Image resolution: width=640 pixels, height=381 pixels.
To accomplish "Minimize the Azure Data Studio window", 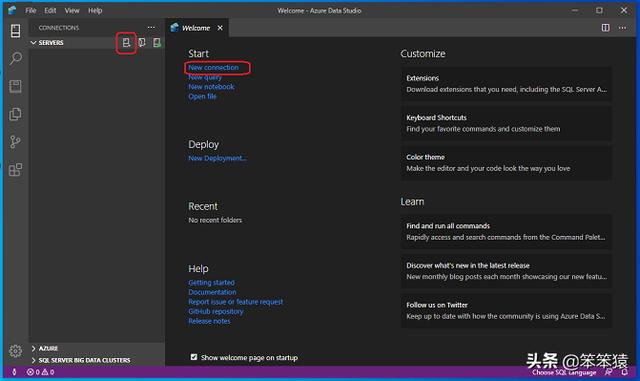I will coord(575,11).
